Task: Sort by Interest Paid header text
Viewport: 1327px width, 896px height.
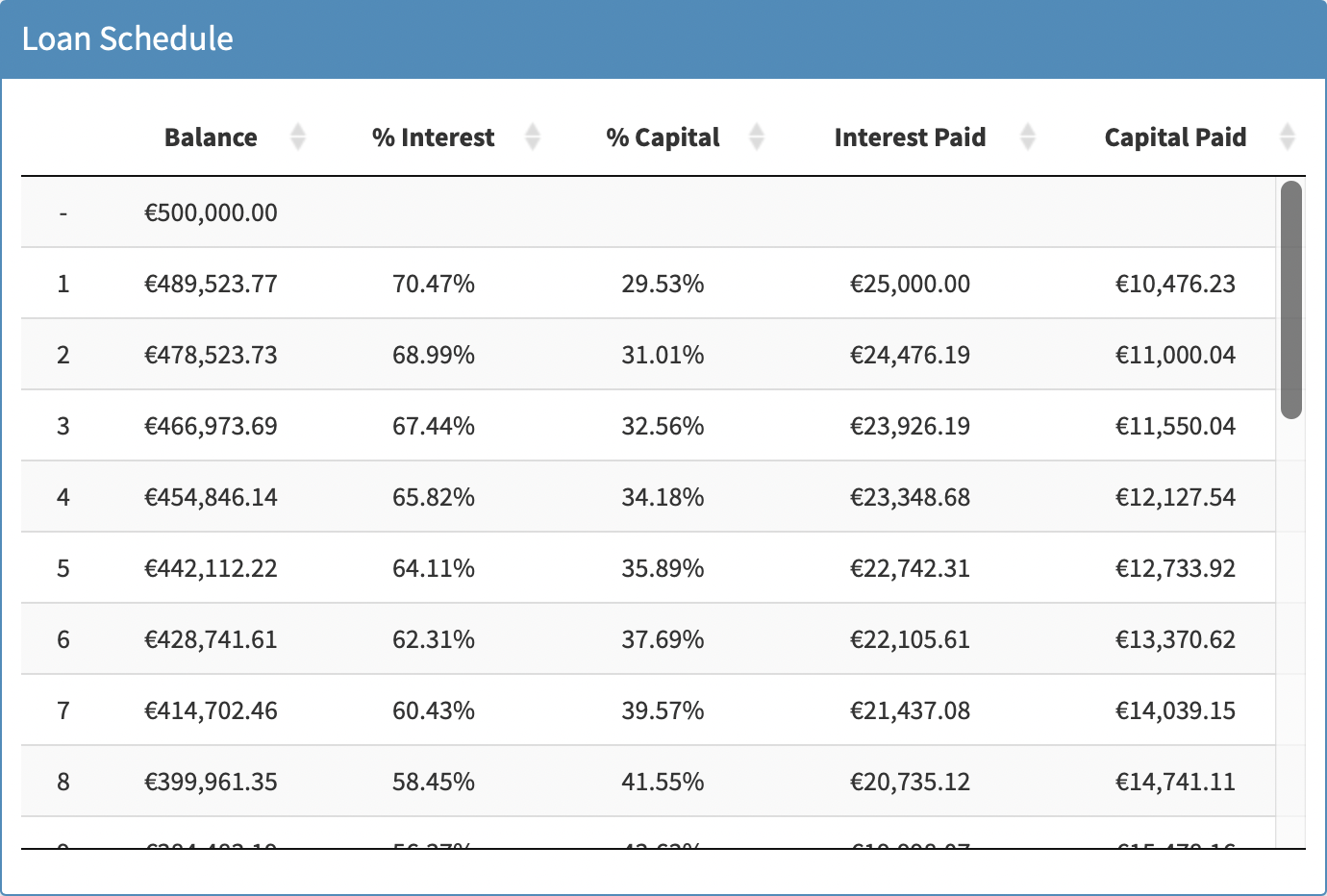Action: [910, 137]
